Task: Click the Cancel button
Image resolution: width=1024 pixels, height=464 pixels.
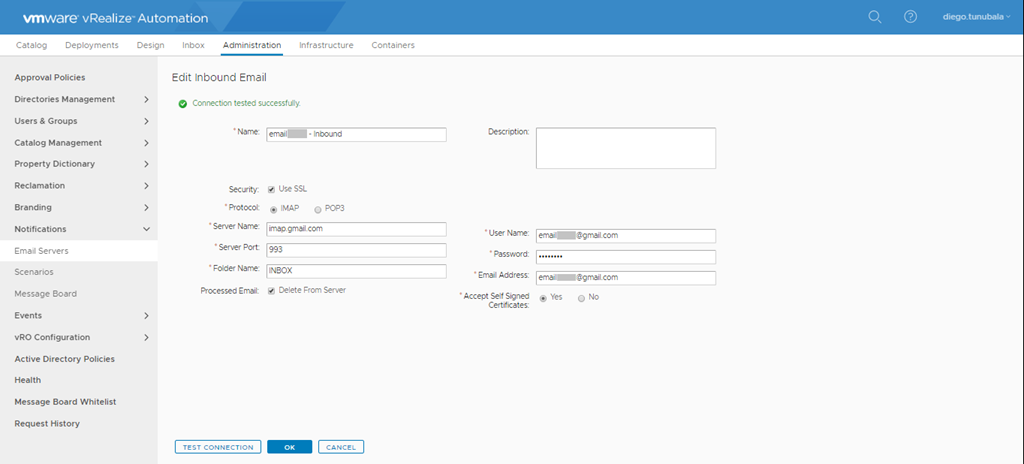Action: (341, 447)
